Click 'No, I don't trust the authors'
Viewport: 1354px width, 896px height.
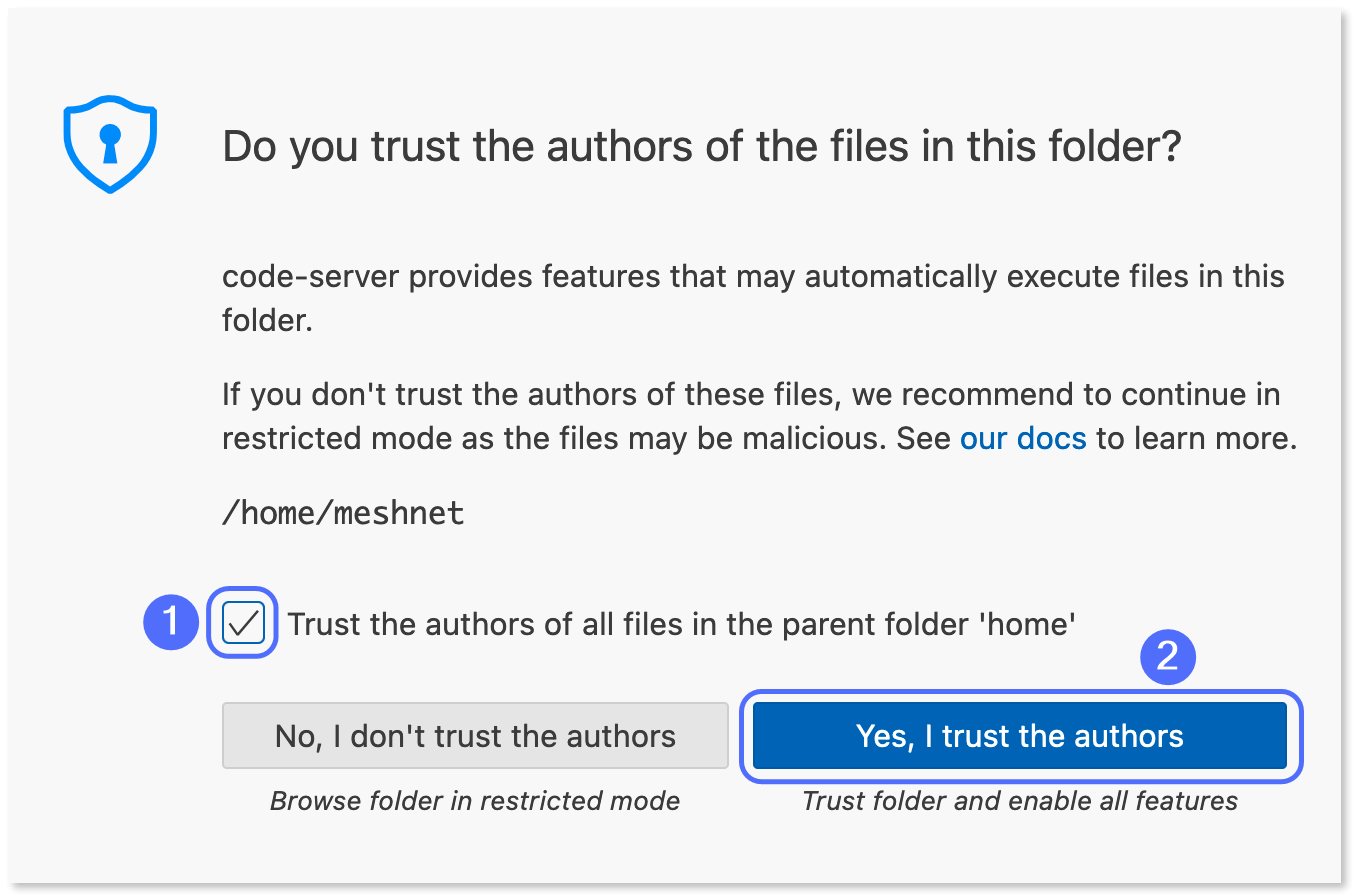pos(475,736)
